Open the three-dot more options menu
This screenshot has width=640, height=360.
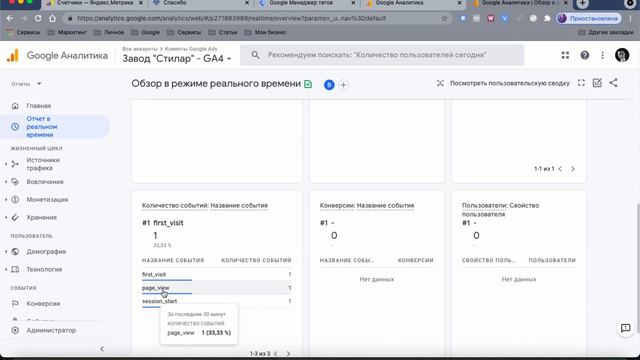point(602,55)
